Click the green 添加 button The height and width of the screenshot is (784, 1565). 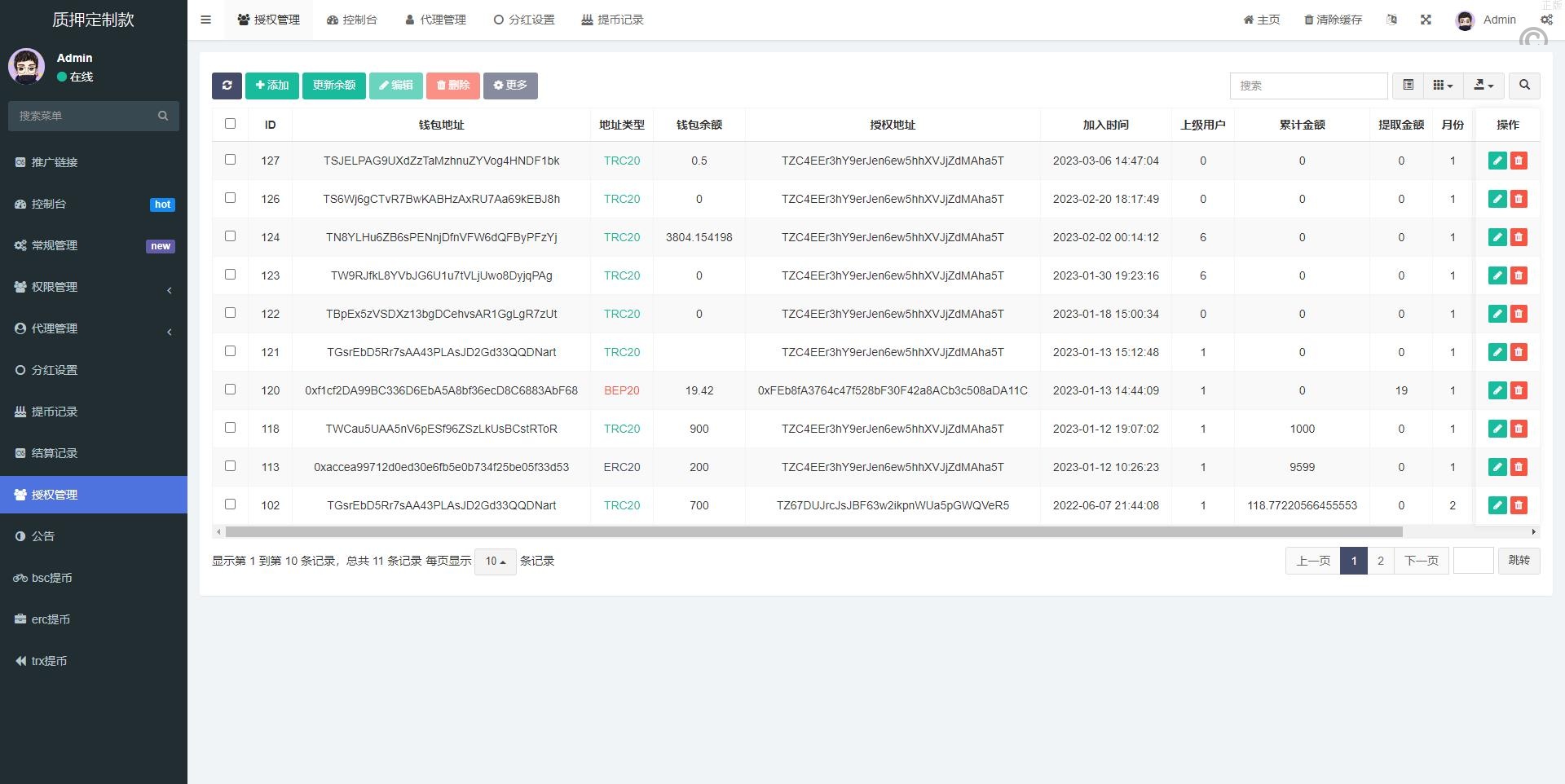pos(272,86)
